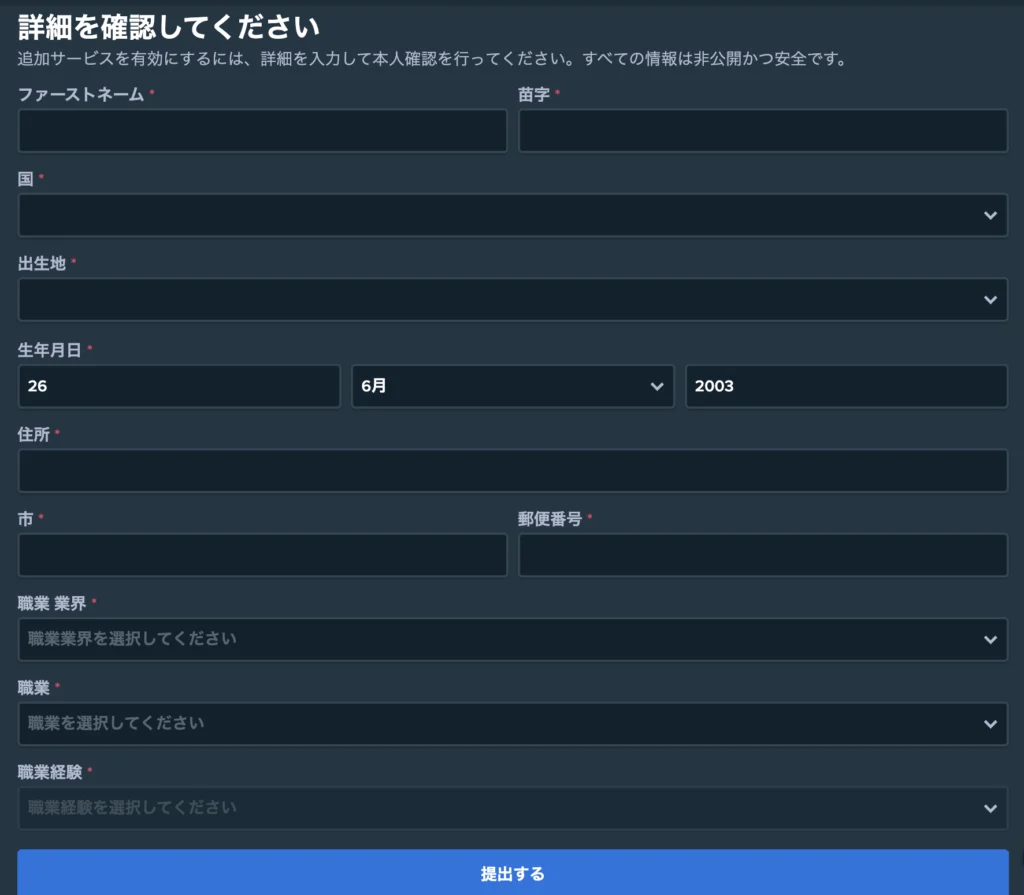Click into the 住所 address field

[512, 471]
